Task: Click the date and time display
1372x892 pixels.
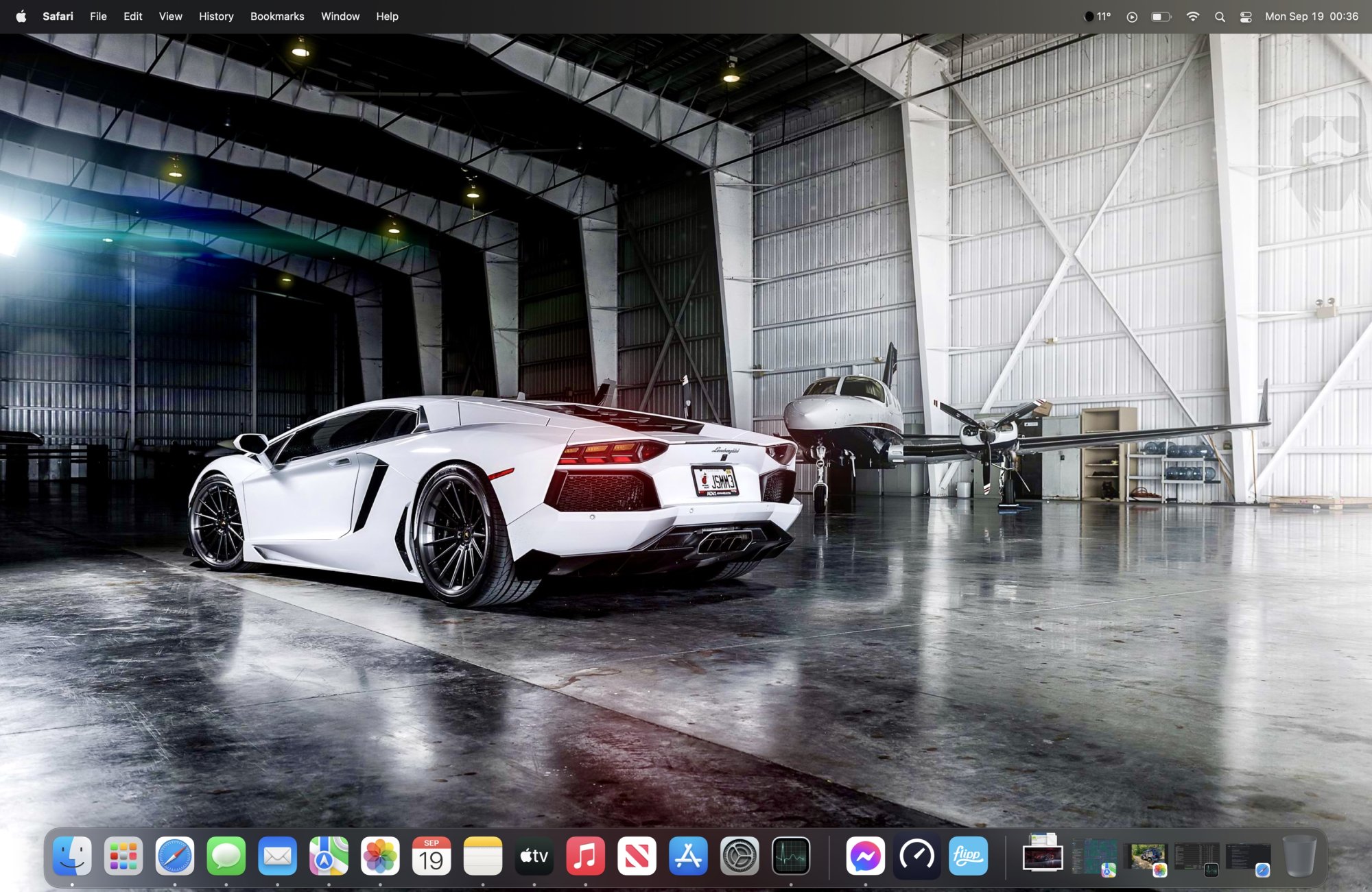Action: click(1311, 16)
